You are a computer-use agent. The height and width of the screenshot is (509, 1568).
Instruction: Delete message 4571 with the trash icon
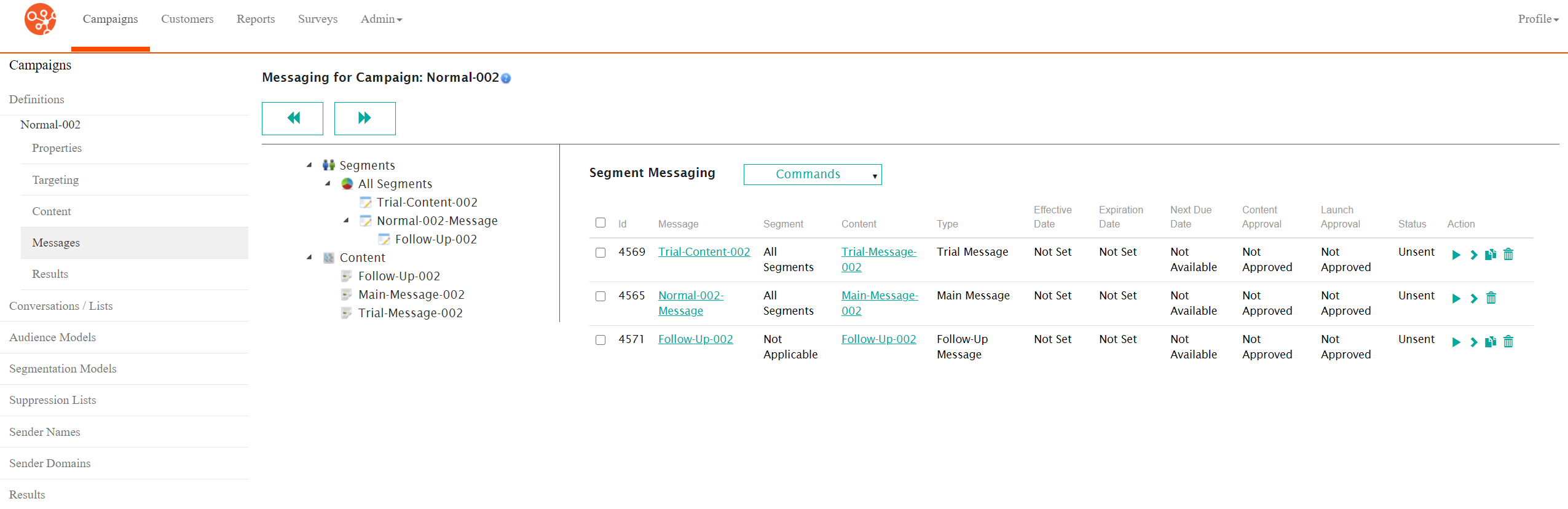click(1508, 342)
